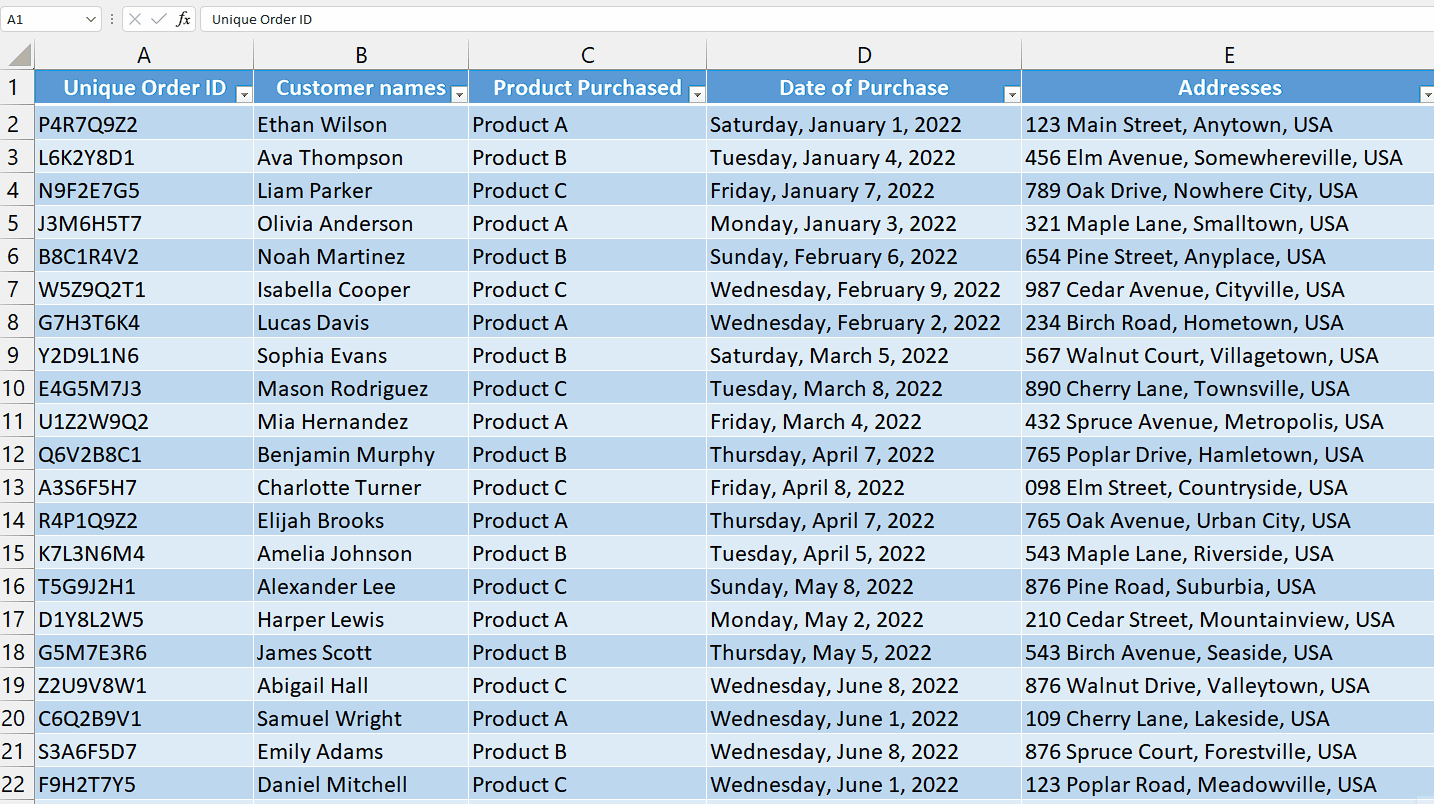
Task: Open the Unique Order ID filter dropdown
Action: tap(245, 93)
